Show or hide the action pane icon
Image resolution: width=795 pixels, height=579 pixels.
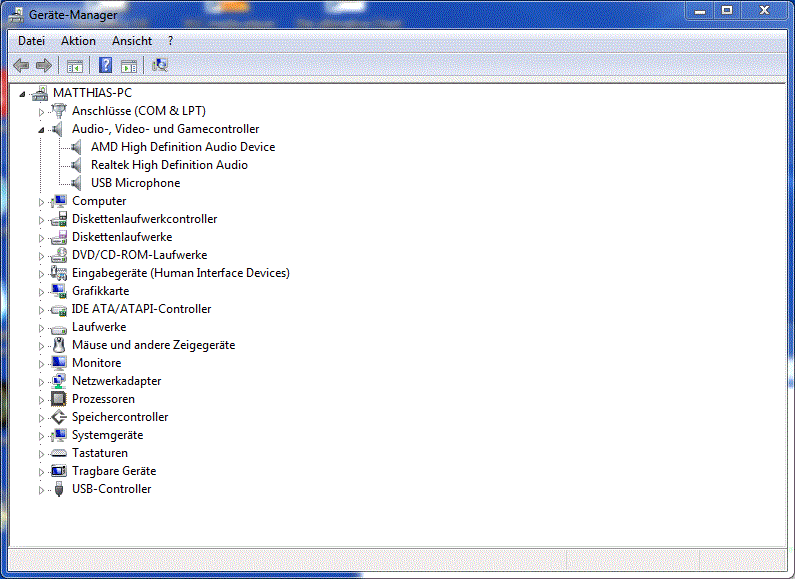(x=129, y=65)
